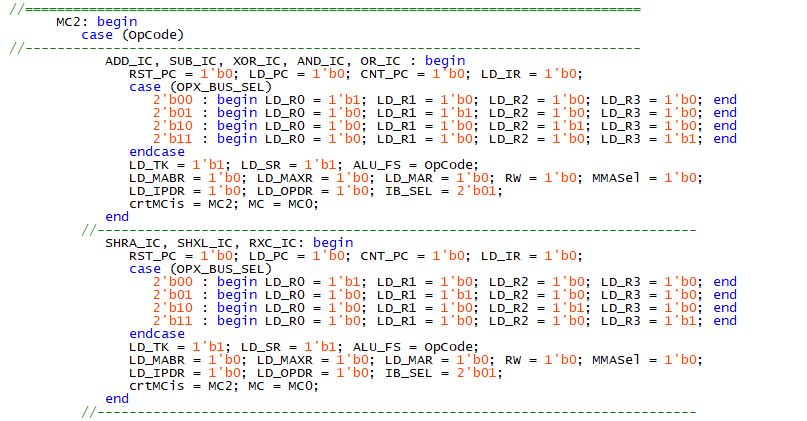Screen dimensions: 807x421
Task: Click 'begin' keyword after RXC_IC colon
Action: coord(332,243)
